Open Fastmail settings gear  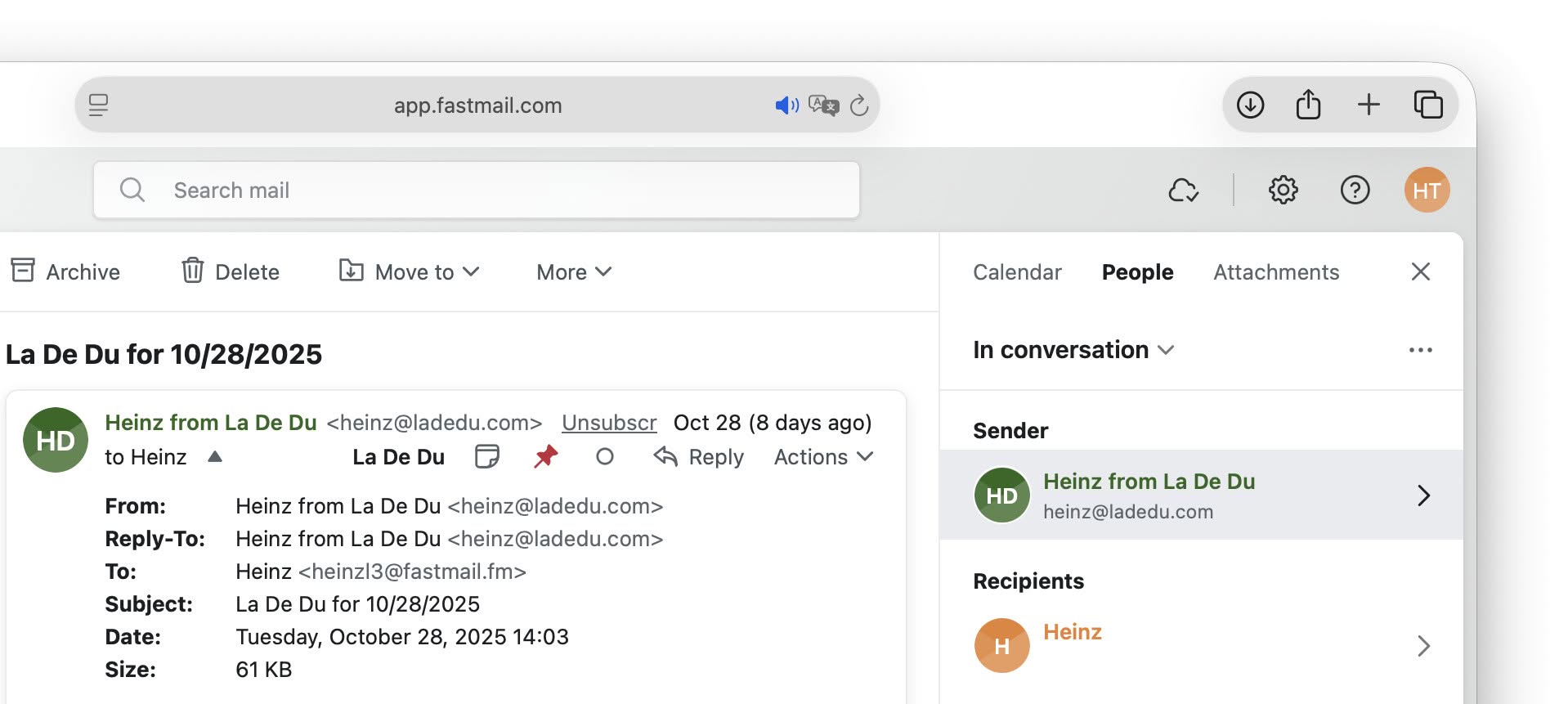[x=1283, y=190]
